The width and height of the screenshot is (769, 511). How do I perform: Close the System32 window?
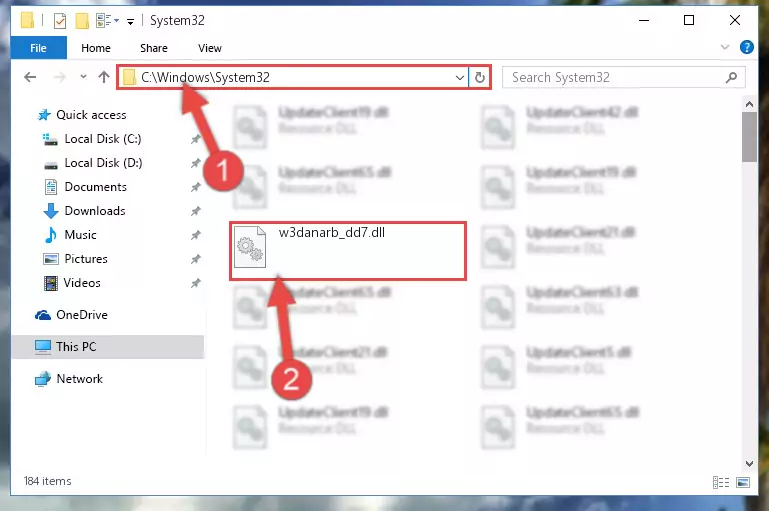[734, 21]
